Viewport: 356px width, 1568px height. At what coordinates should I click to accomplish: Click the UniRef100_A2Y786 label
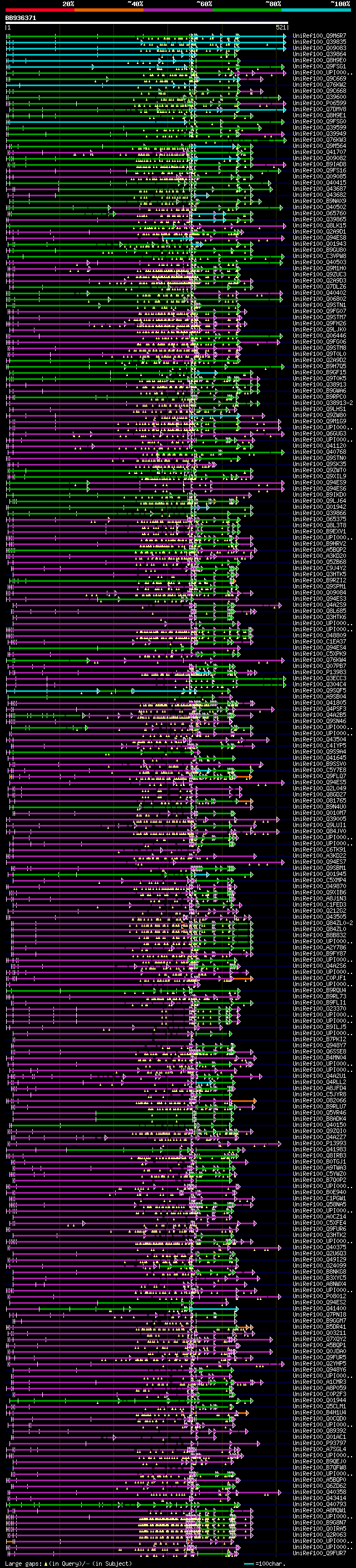pos(319,947)
